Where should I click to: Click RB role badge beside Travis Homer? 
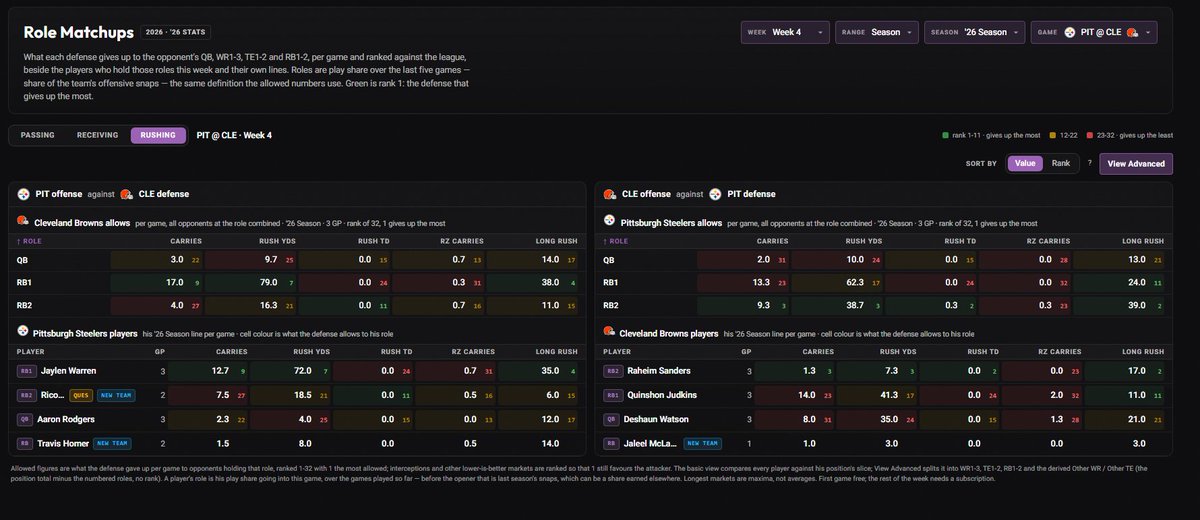[x=26, y=442]
